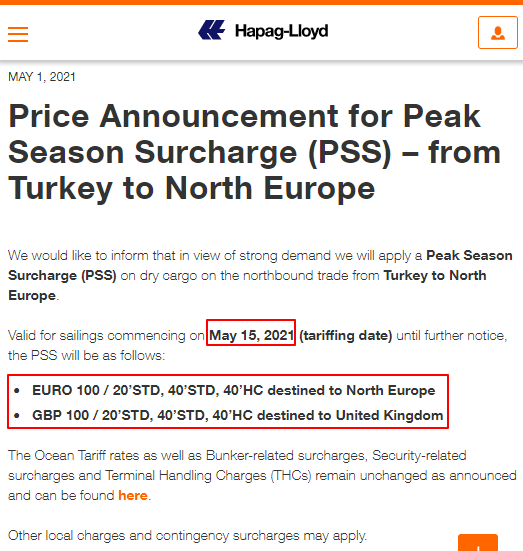523x551 pixels.
Task: Open the user account login icon
Action: pos(498,32)
